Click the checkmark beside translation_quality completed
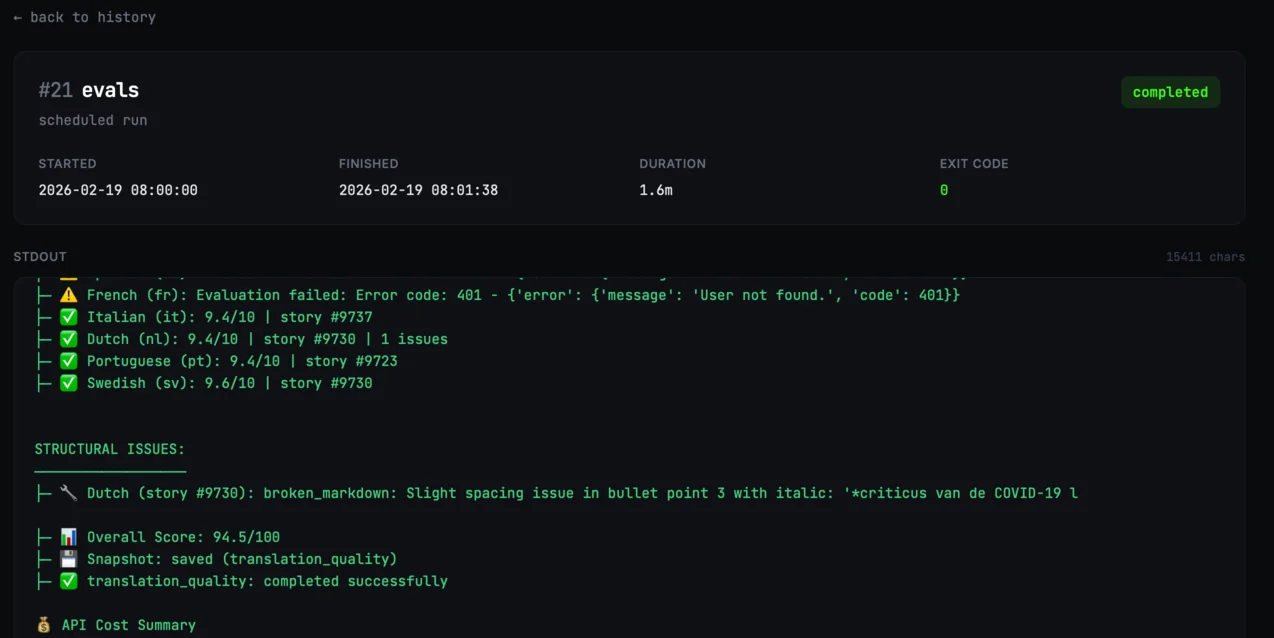 (68, 581)
